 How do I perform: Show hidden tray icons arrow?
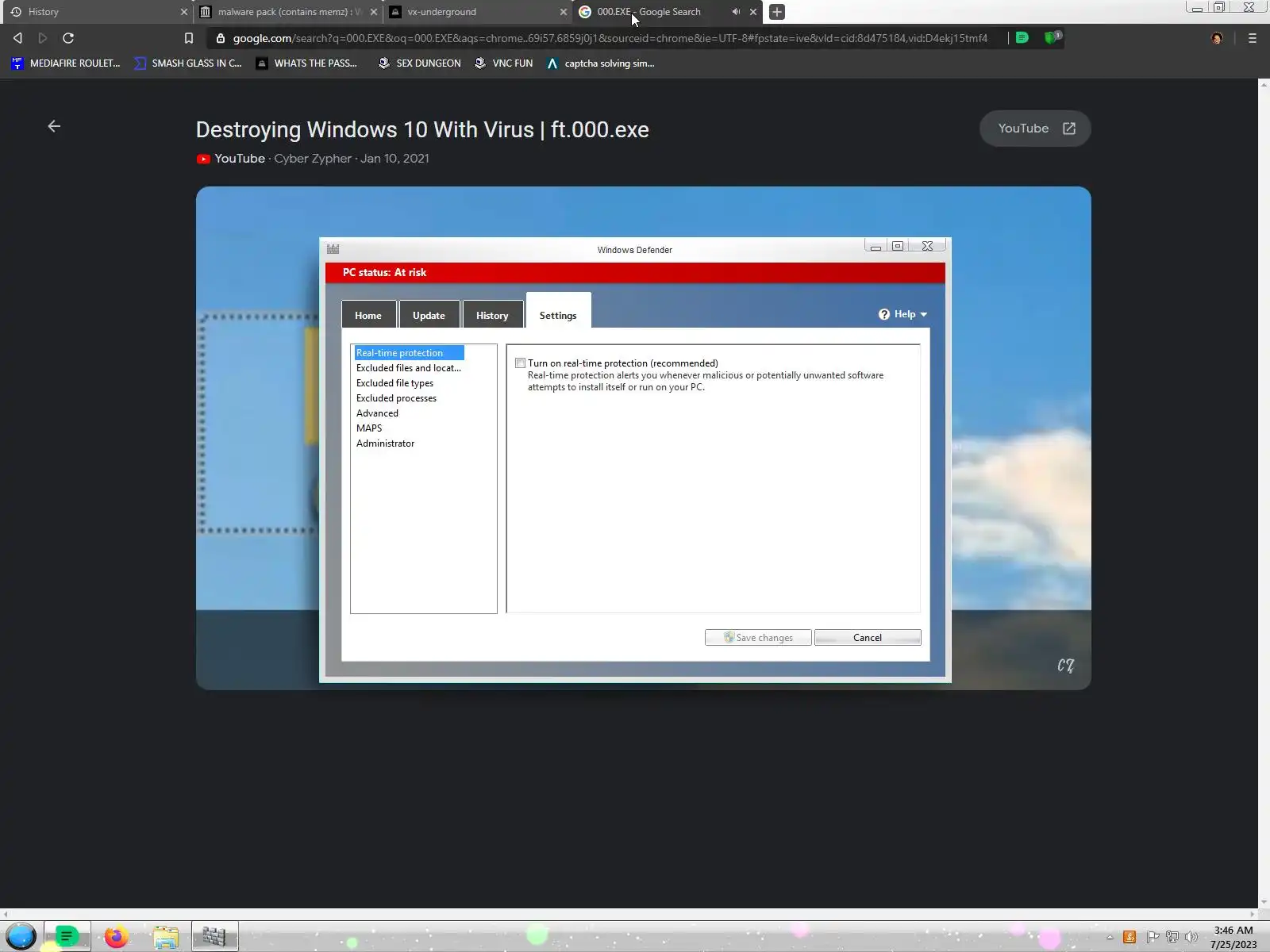(x=1110, y=938)
